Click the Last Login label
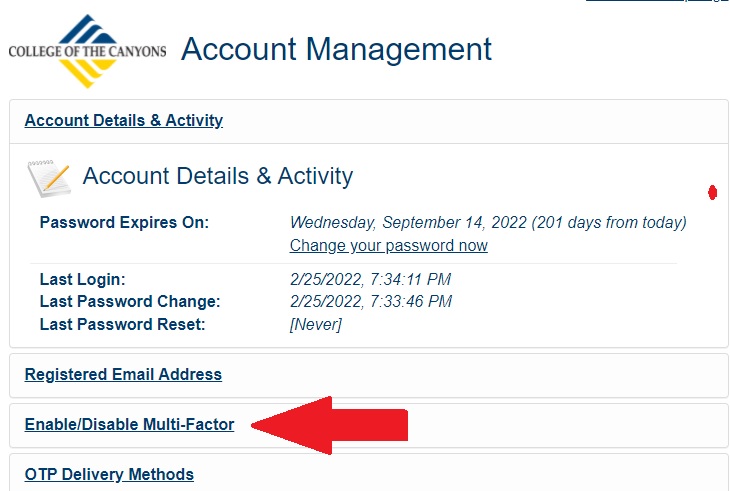This screenshot has height=491, width=730. (x=82, y=280)
